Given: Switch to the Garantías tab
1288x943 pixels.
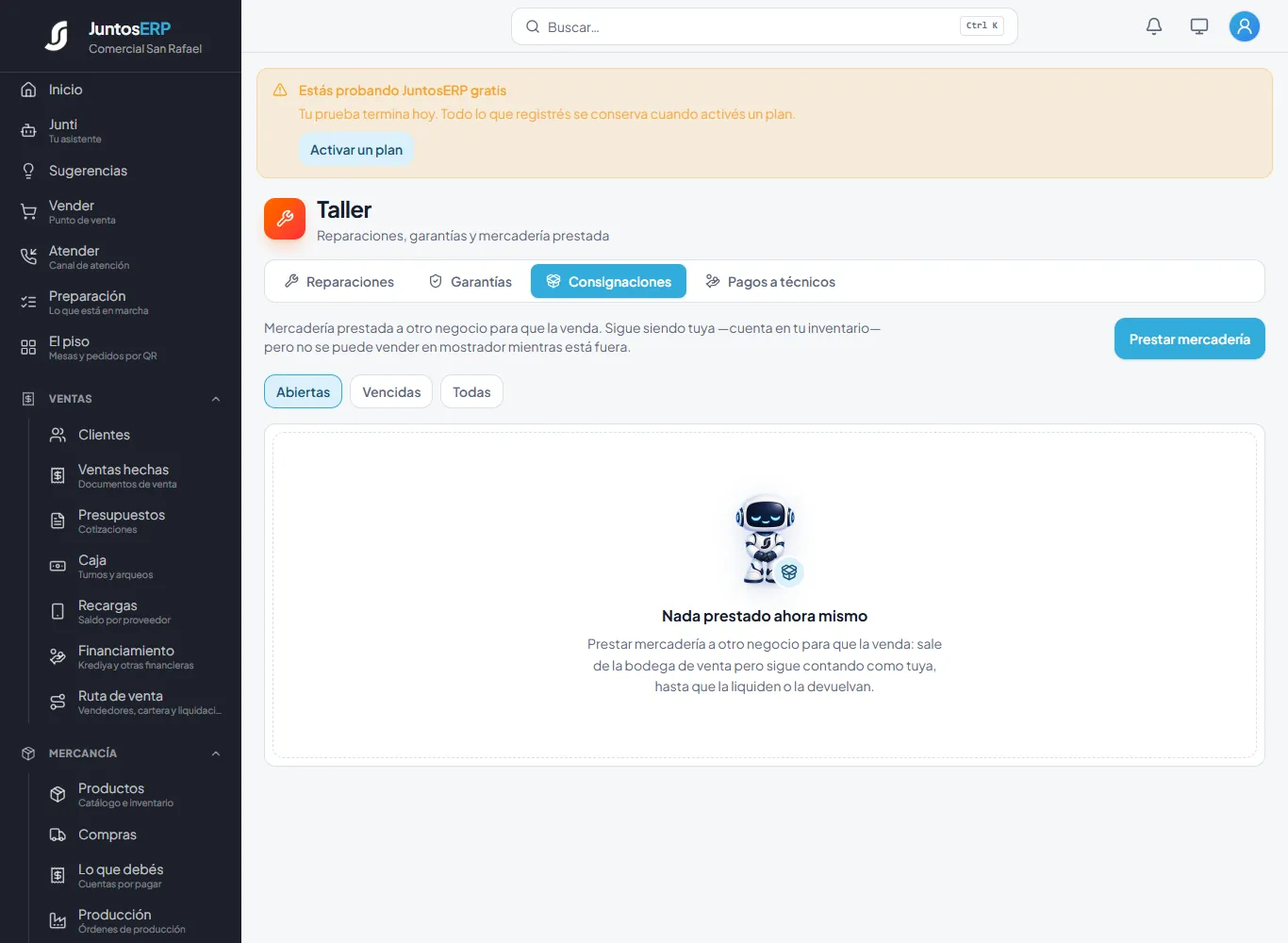Looking at the screenshot, I should click(470, 281).
